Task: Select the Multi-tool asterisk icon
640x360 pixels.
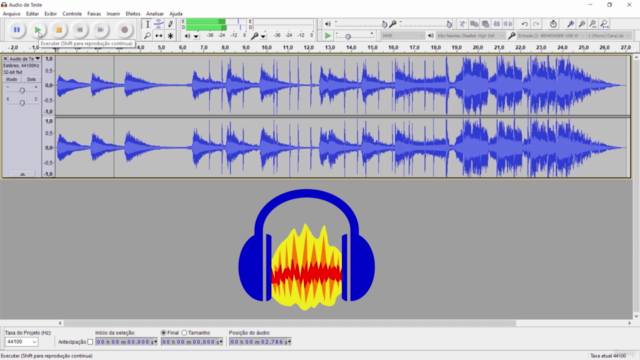Action: click(171, 36)
